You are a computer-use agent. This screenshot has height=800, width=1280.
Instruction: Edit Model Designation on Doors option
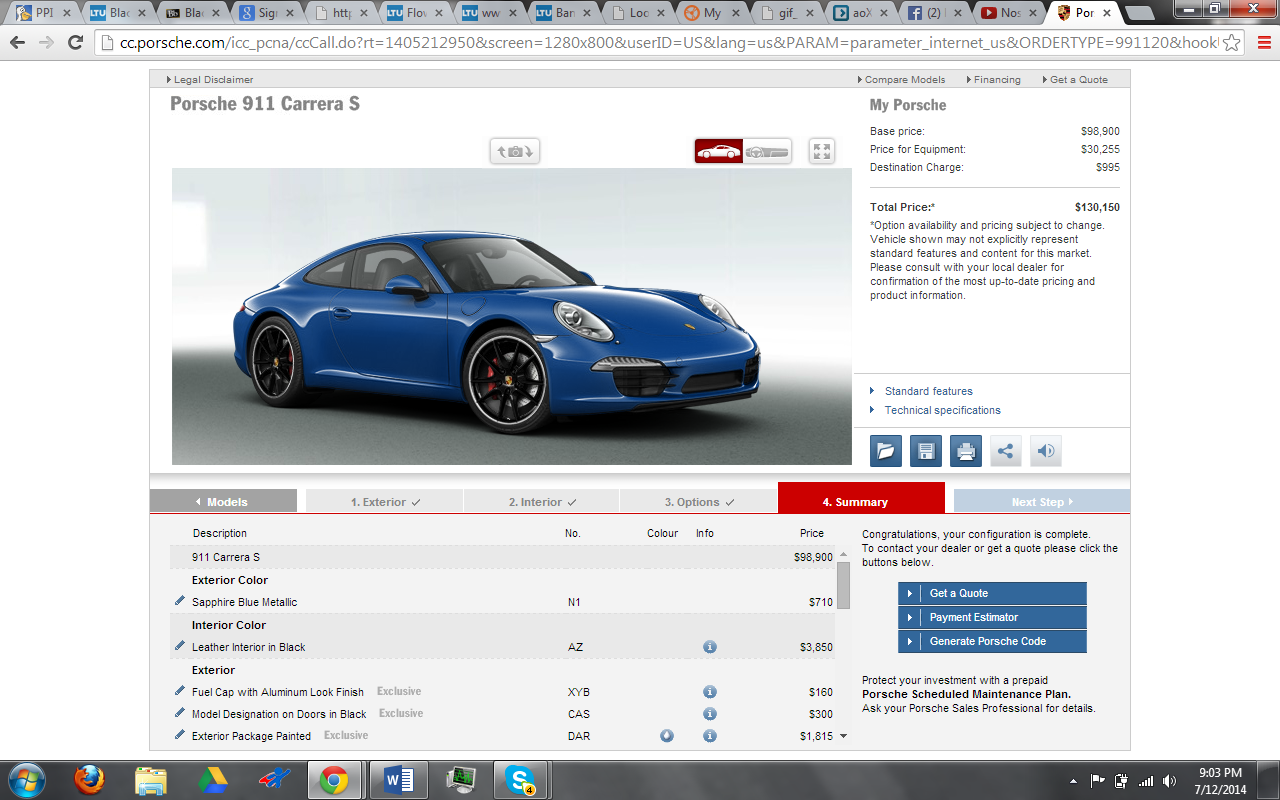[x=180, y=713]
